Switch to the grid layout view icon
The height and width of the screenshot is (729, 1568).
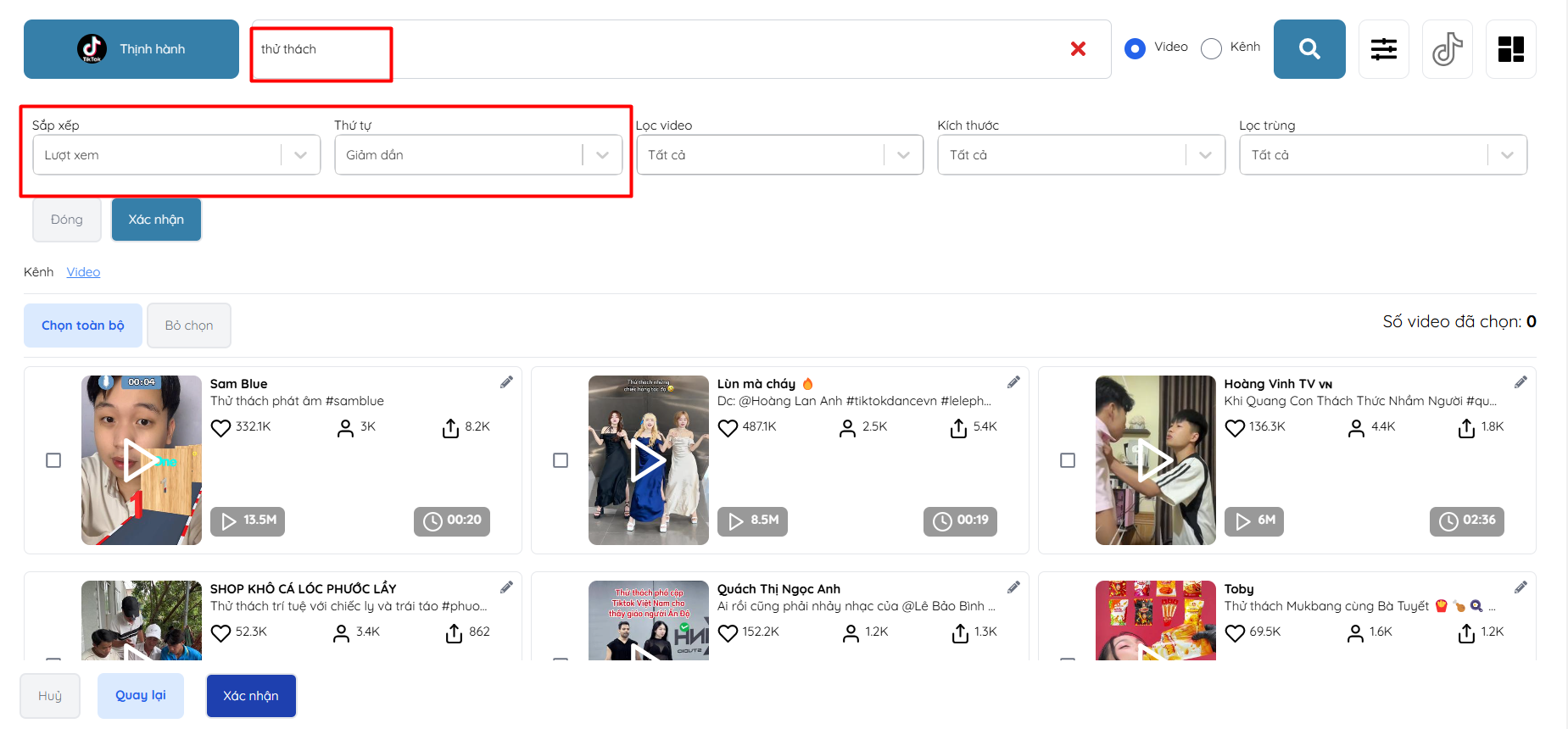(1510, 49)
